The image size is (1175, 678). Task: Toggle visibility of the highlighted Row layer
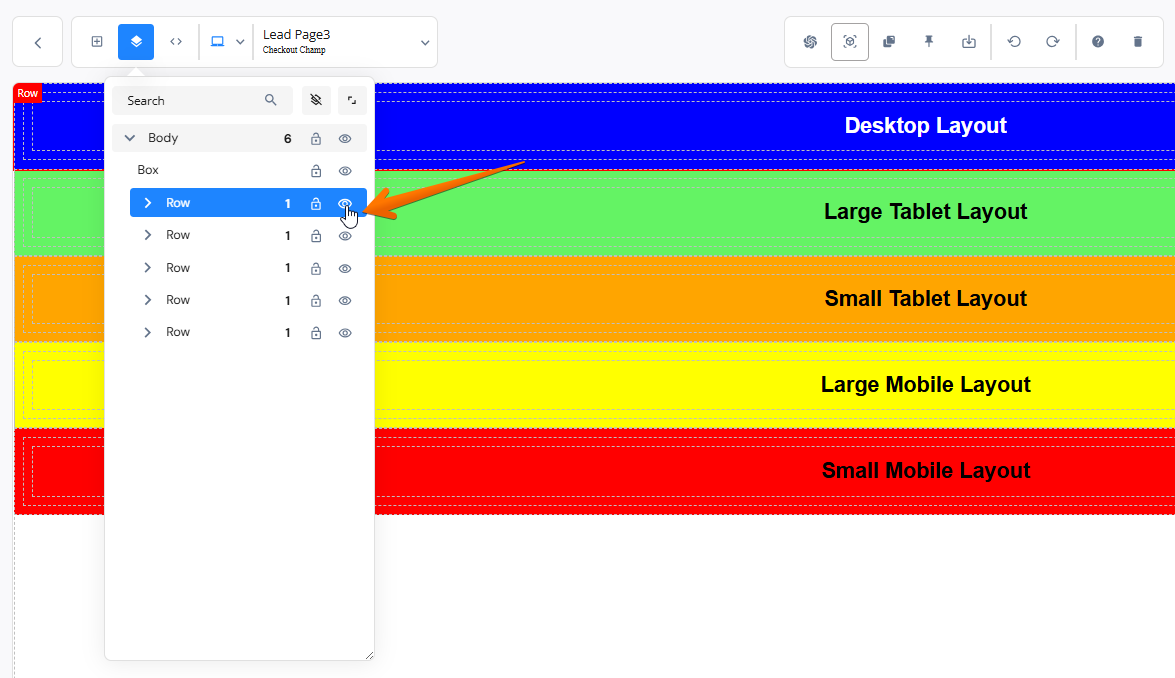point(345,203)
